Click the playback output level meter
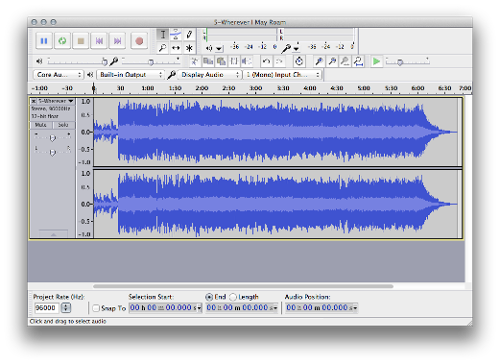 [240, 34]
